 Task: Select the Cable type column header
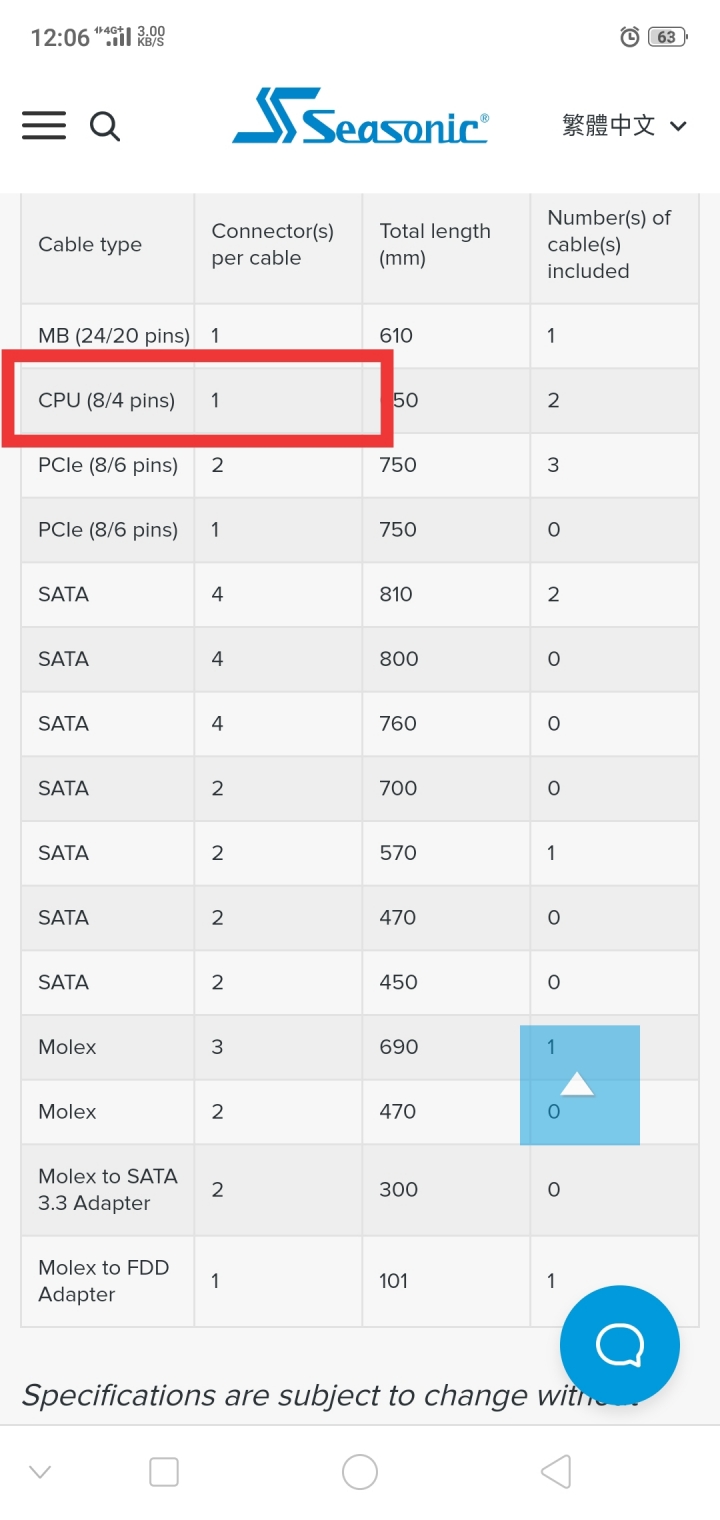click(x=90, y=245)
